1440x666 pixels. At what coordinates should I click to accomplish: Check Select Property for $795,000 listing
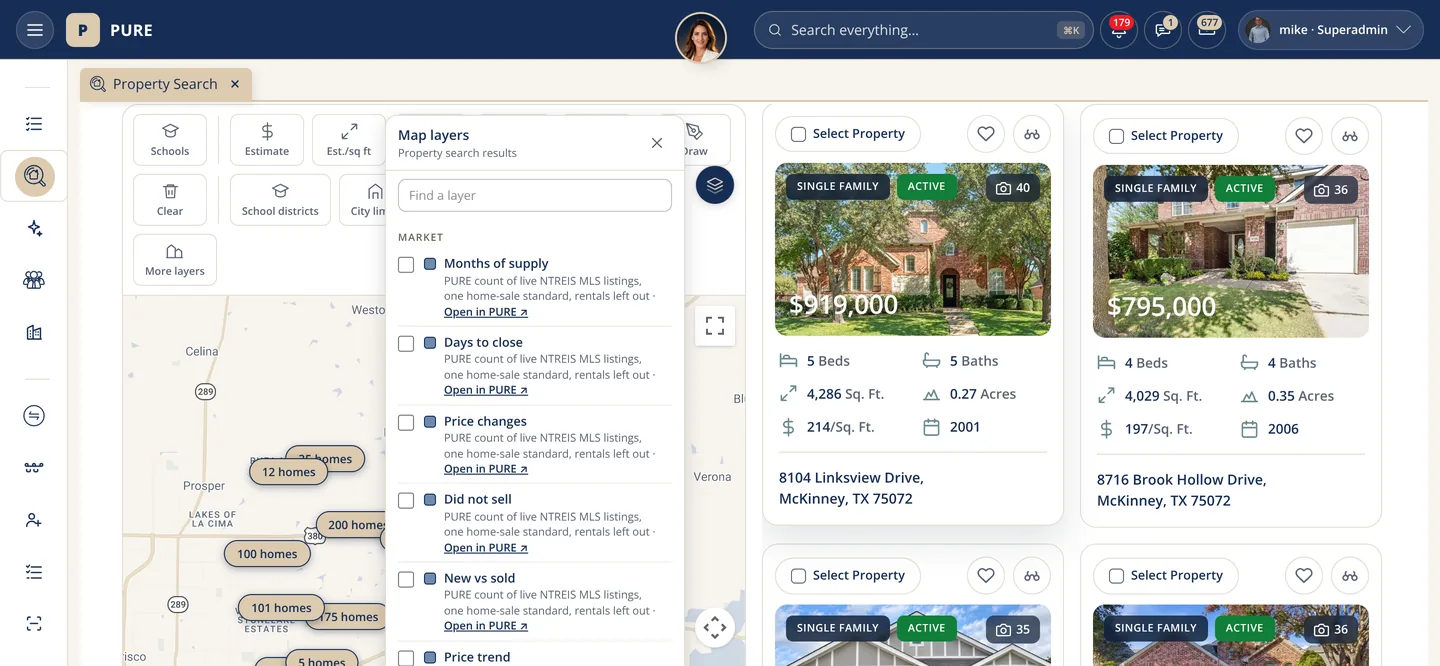[1116, 136]
